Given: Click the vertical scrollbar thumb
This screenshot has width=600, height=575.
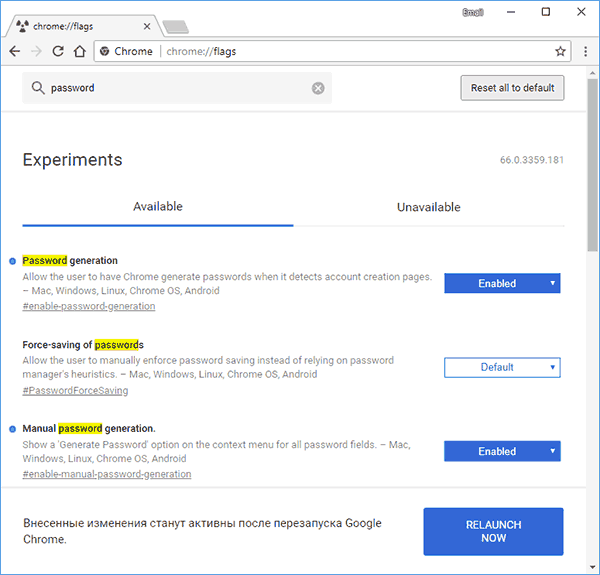Looking at the screenshot, I should tap(593, 165).
